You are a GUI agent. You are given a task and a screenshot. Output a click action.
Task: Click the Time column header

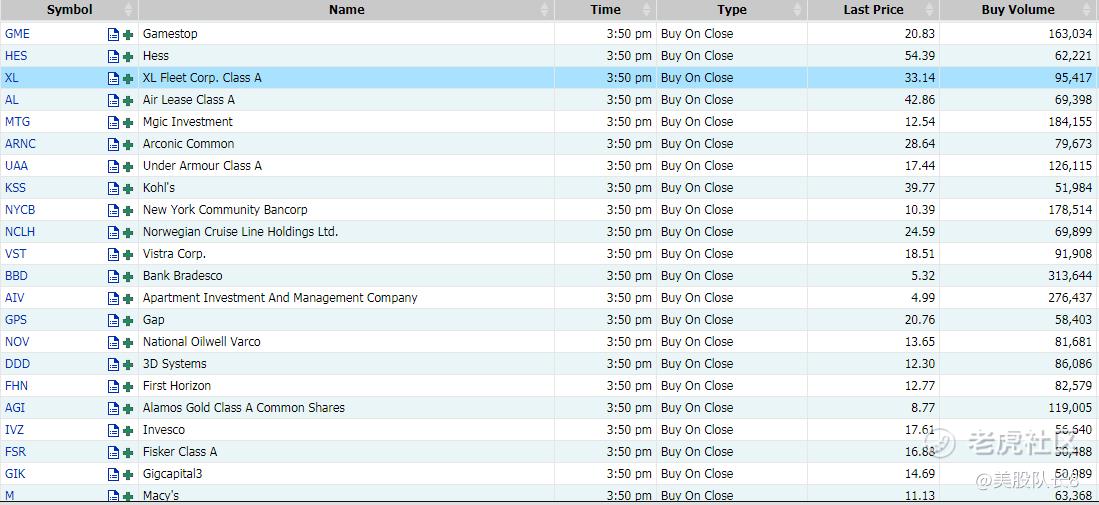[x=606, y=10]
